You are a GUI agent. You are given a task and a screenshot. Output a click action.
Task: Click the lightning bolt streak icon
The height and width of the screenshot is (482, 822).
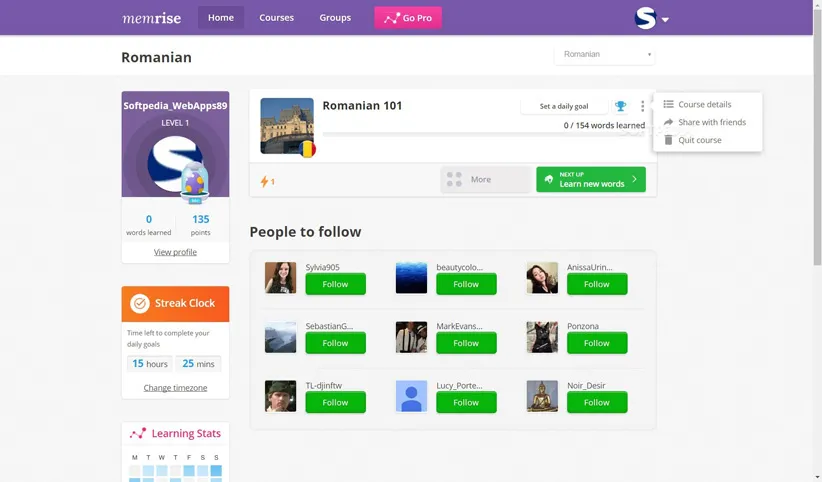tap(264, 181)
